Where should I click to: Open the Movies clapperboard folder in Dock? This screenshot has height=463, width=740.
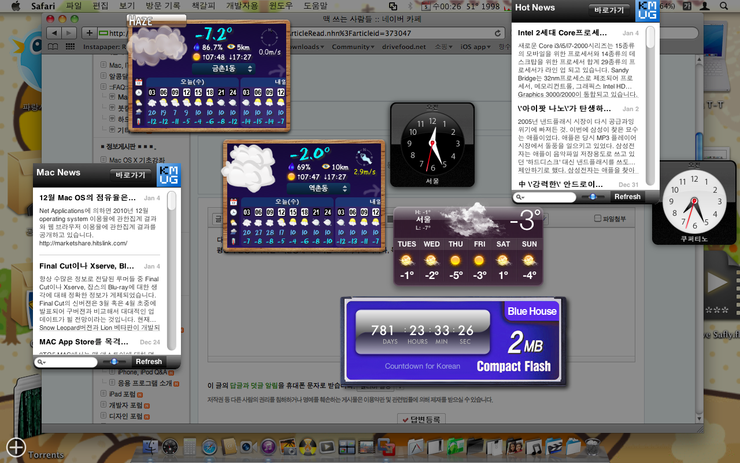(x=554, y=446)
